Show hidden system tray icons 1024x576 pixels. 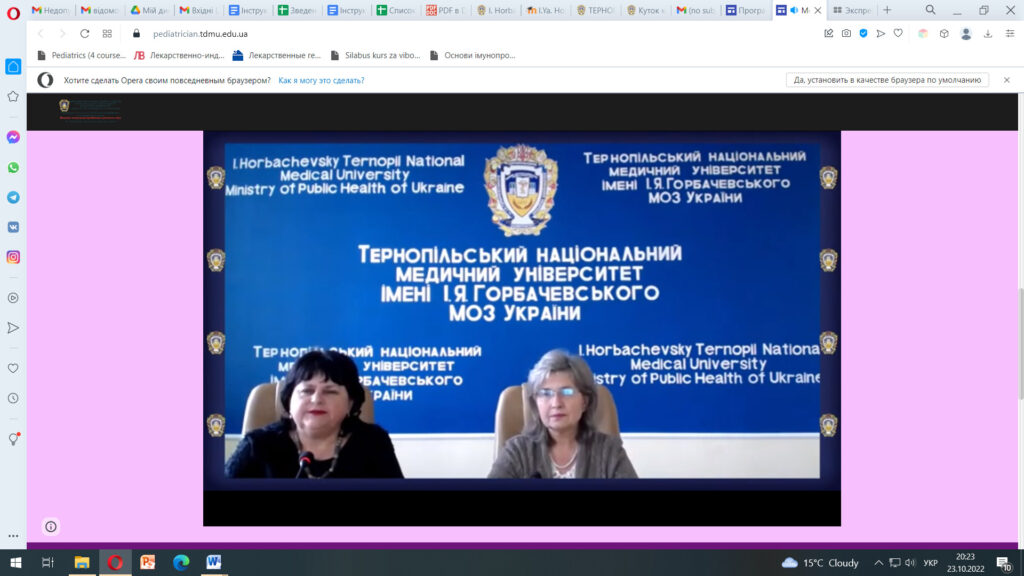point(878,563)
